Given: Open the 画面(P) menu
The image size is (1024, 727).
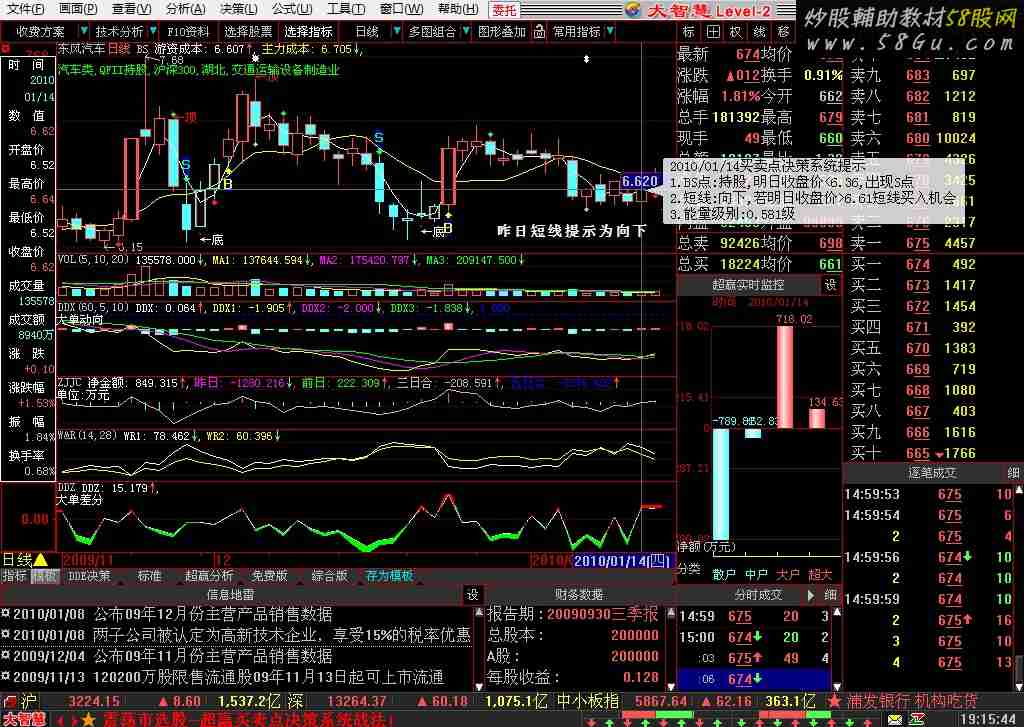Looking at the screenshot, I should click(78, 9).
